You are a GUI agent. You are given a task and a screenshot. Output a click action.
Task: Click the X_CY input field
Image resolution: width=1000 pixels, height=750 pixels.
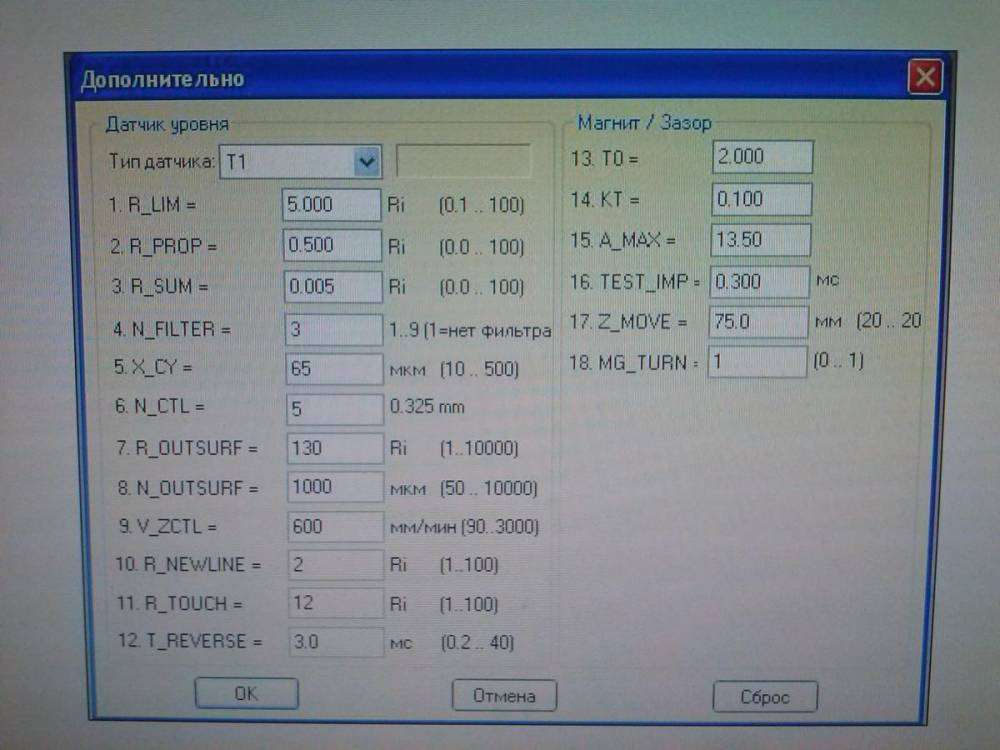tap(333, 368)
